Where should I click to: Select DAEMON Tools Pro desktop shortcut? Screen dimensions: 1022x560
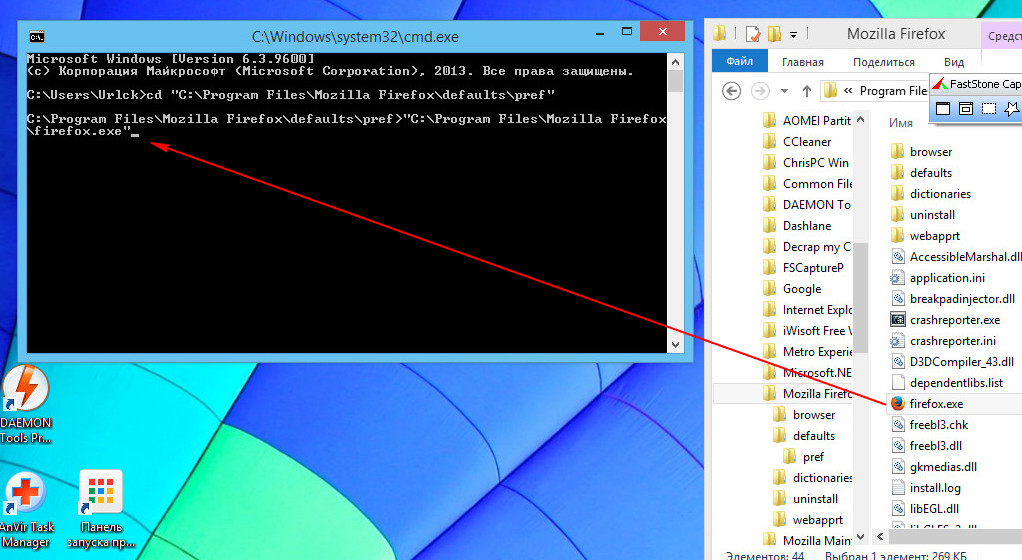point(26,405)
